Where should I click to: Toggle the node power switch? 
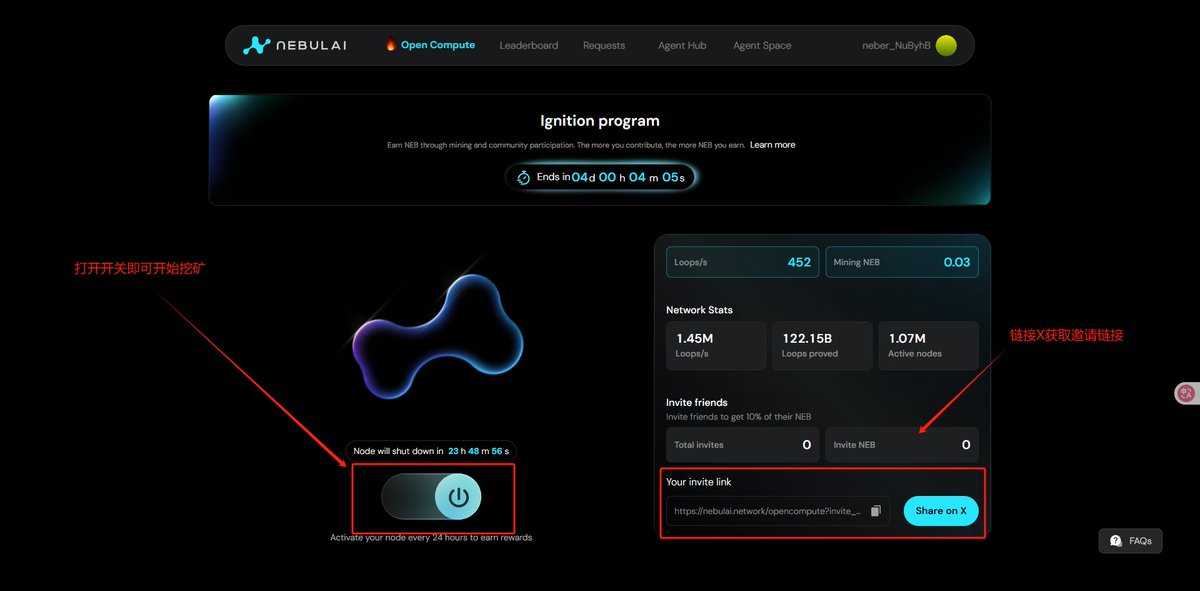pos(432,497)
